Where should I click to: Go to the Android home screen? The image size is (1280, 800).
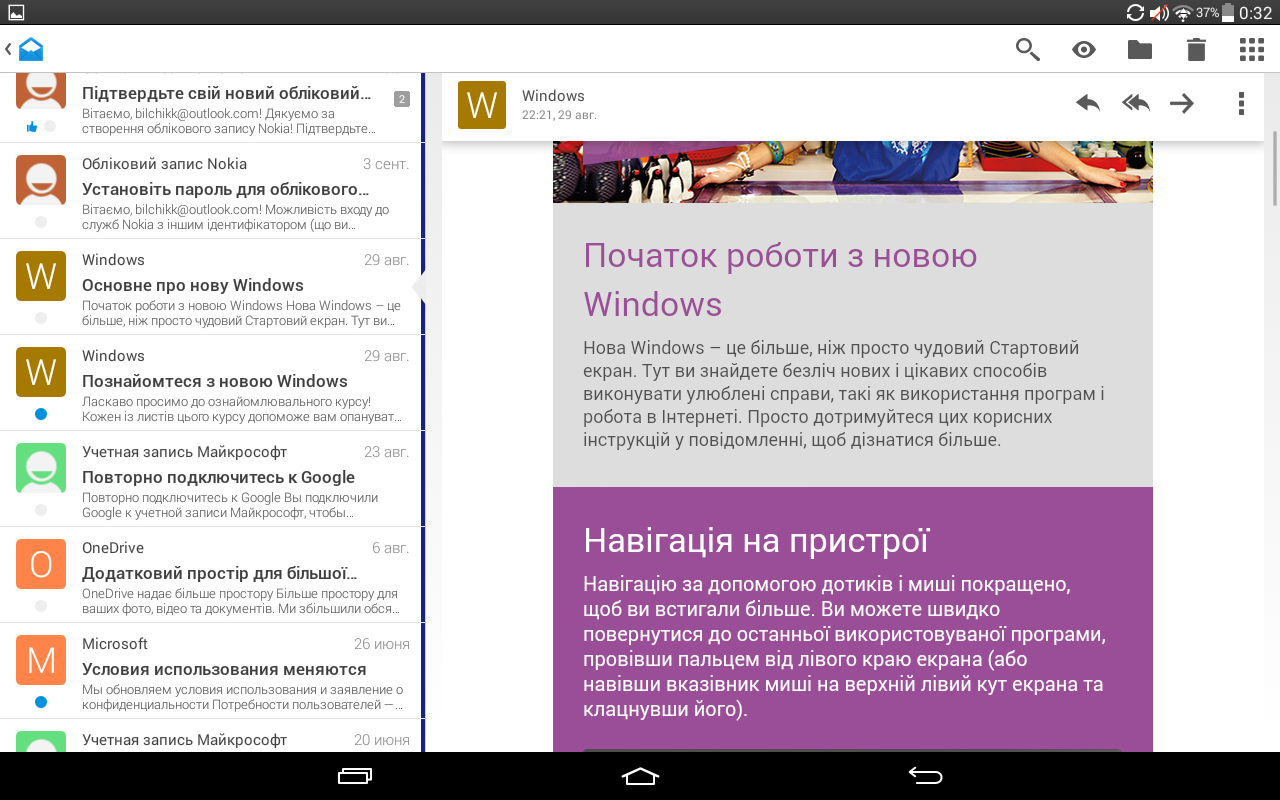(x=640, y=776)
